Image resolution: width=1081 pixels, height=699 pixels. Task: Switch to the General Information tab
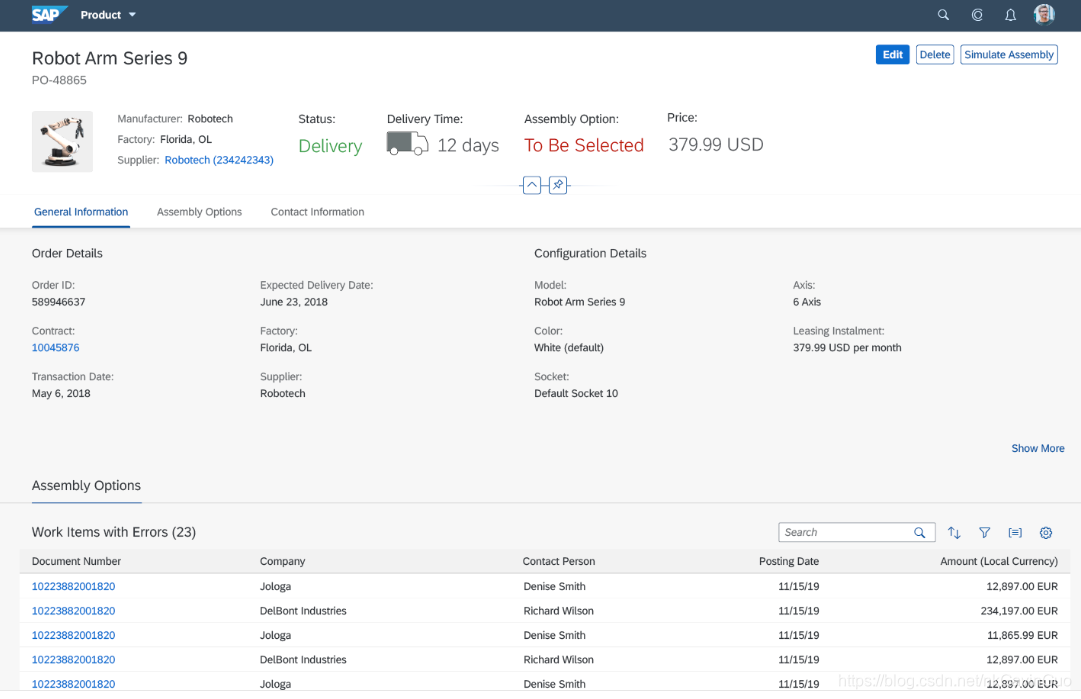[x=81, y=212]
